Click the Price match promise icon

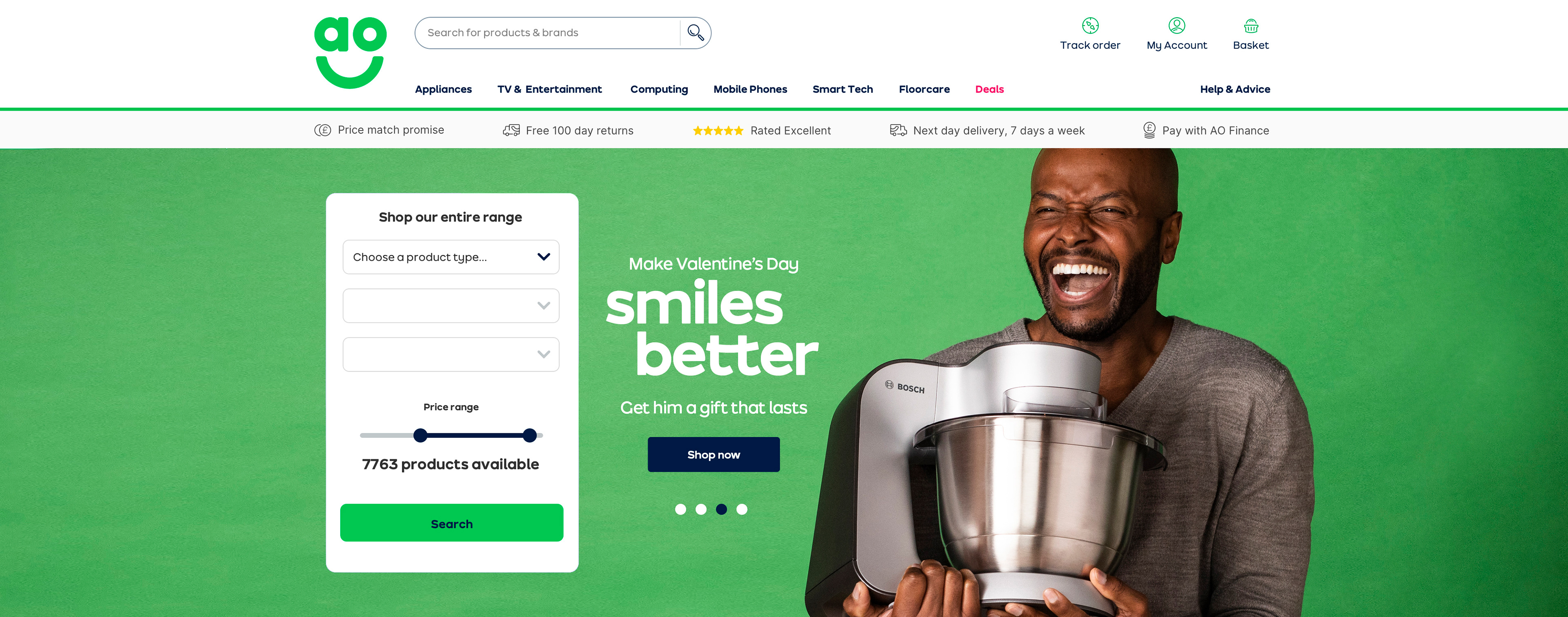pos(323,130)
